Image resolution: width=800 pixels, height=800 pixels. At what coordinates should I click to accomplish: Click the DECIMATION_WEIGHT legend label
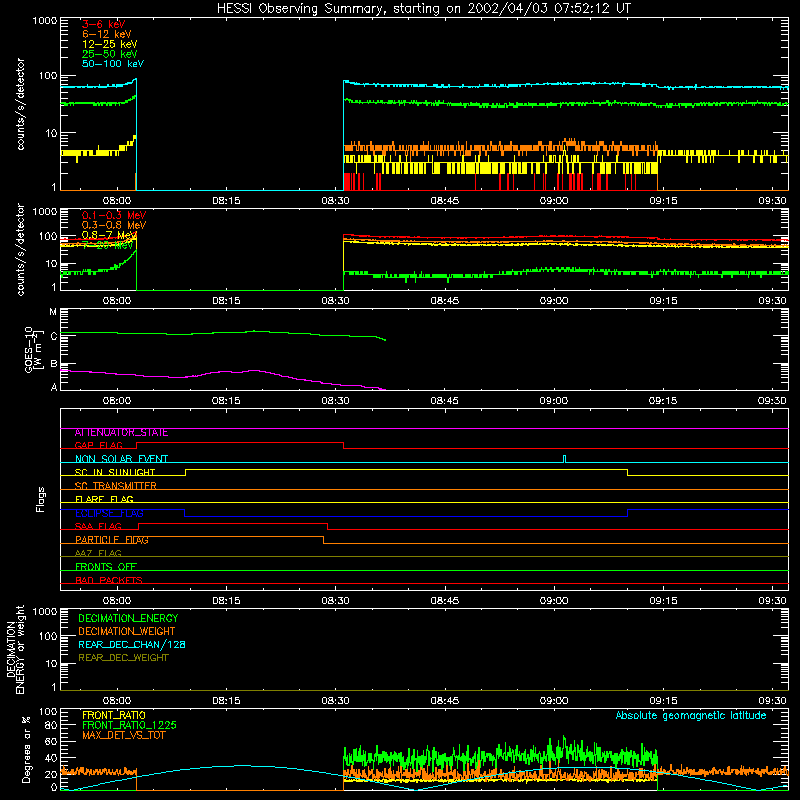click(127, 632)
